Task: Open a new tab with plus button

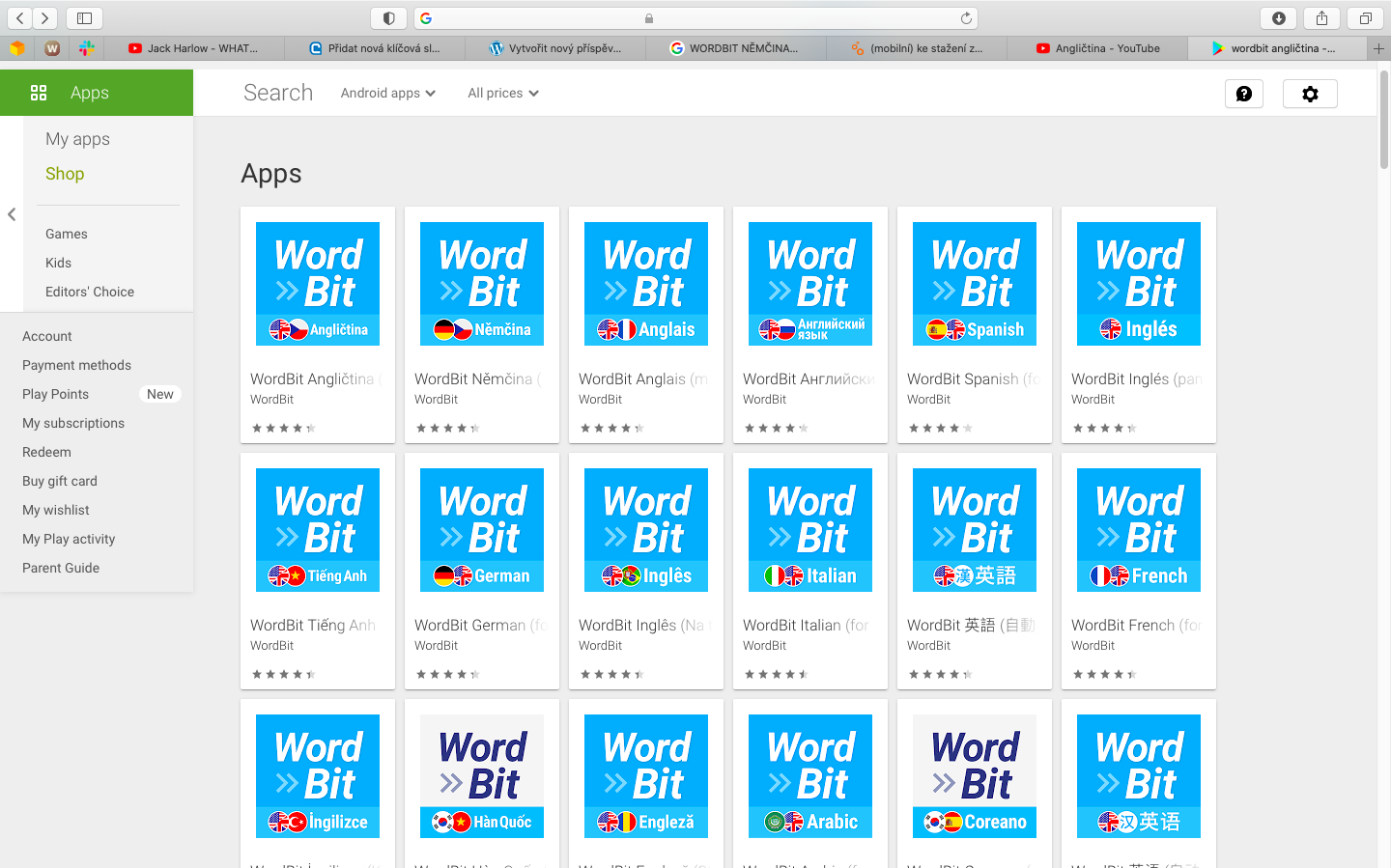Action: tap(1378, 48)
